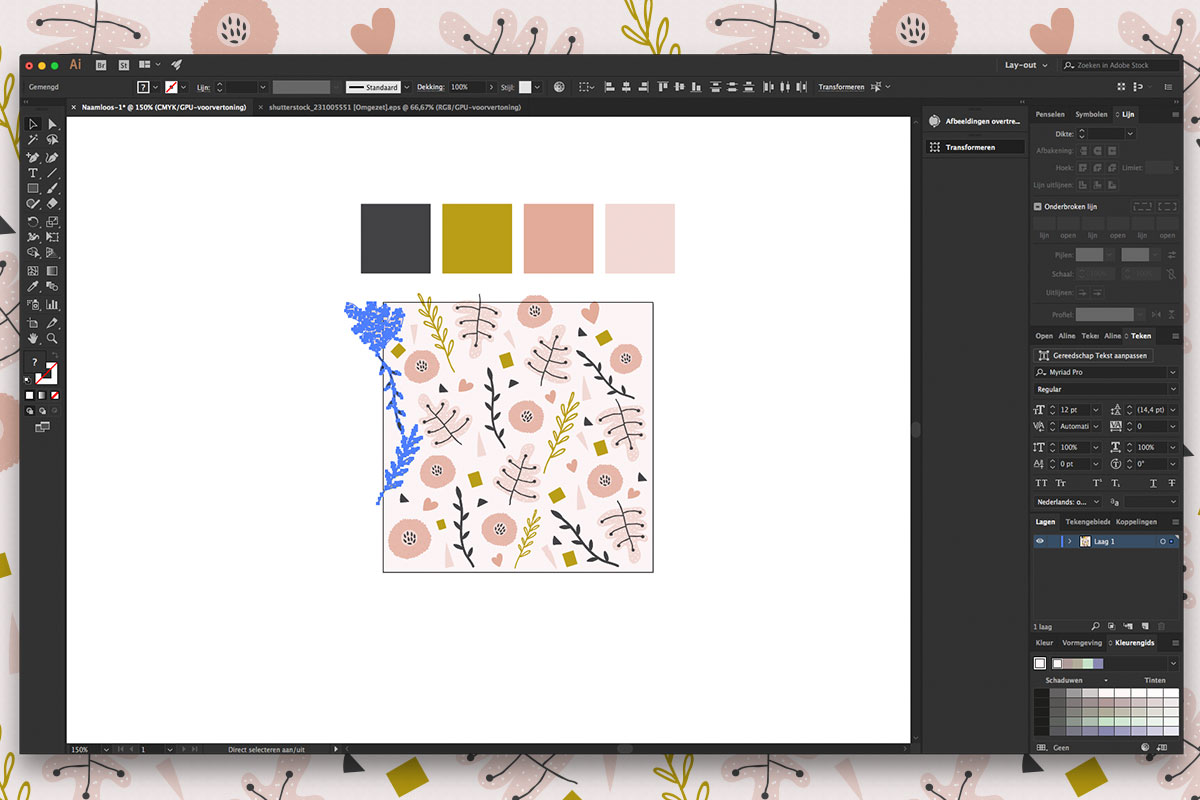Switch to the Penselen panel tab
Image resolution: width=1200 pixels, height=800 pixels.
[x=1050, y=115]
